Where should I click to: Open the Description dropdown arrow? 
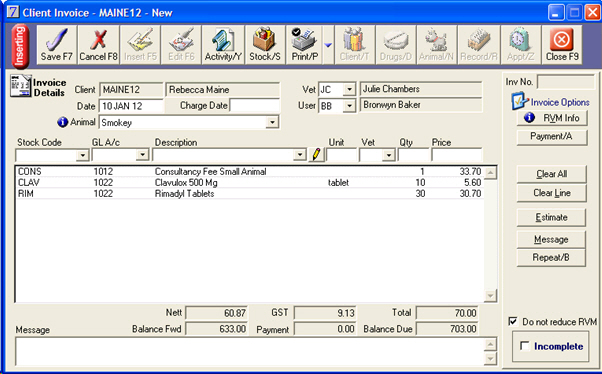coord(299,155)
